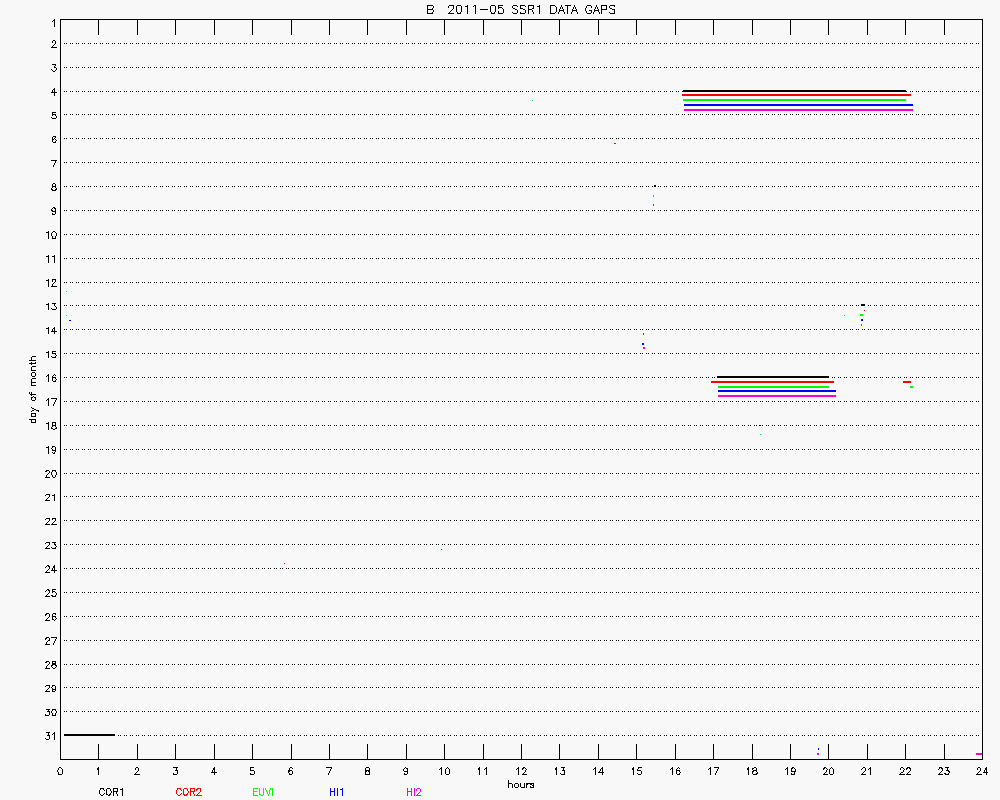Click the 'hours' x-axis label
The width and height of the screenshot is (1000, 800).
point(520,785)
